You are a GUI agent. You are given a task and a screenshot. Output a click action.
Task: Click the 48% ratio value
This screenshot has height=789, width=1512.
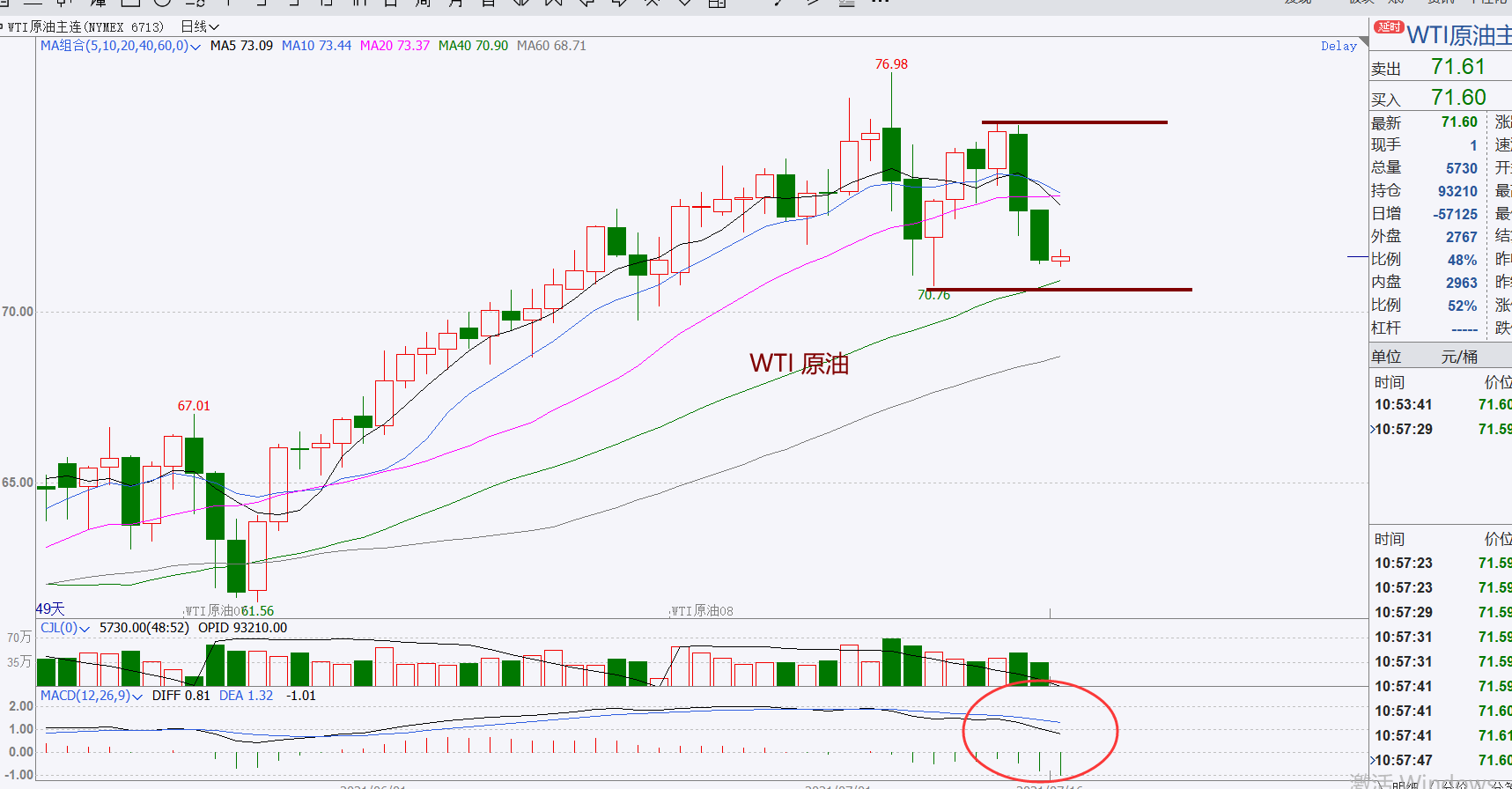1463,260
